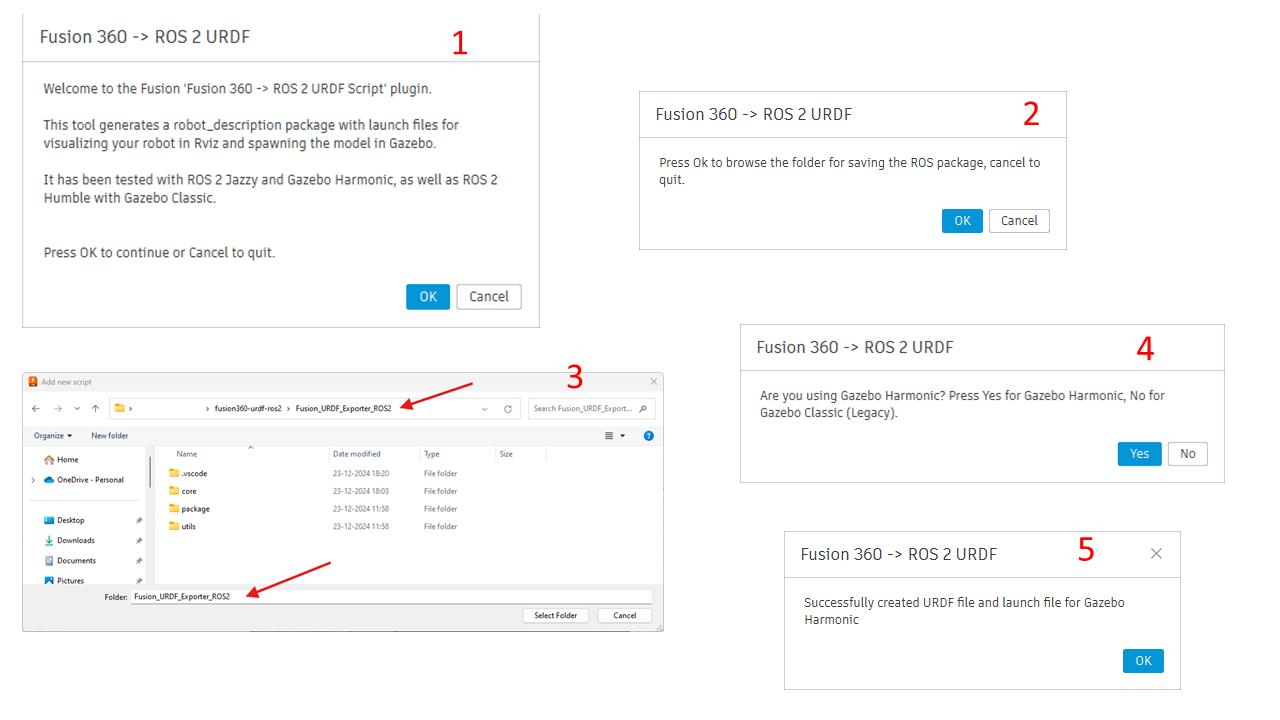Click Cancel in the welcome plugin dialog
The height and width of the screenshot is (720, 1280).
489,297
